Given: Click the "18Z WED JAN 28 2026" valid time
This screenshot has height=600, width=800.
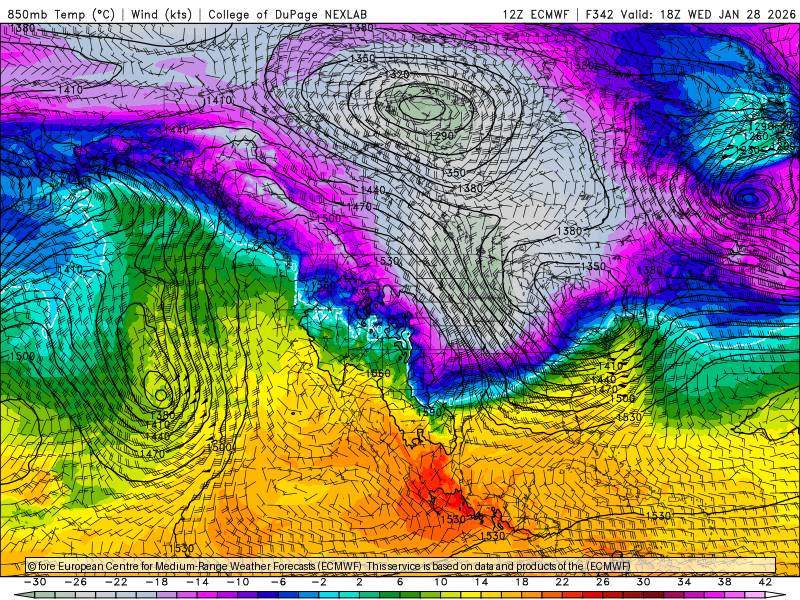Looking at the screenshot, I should [728, 14].
